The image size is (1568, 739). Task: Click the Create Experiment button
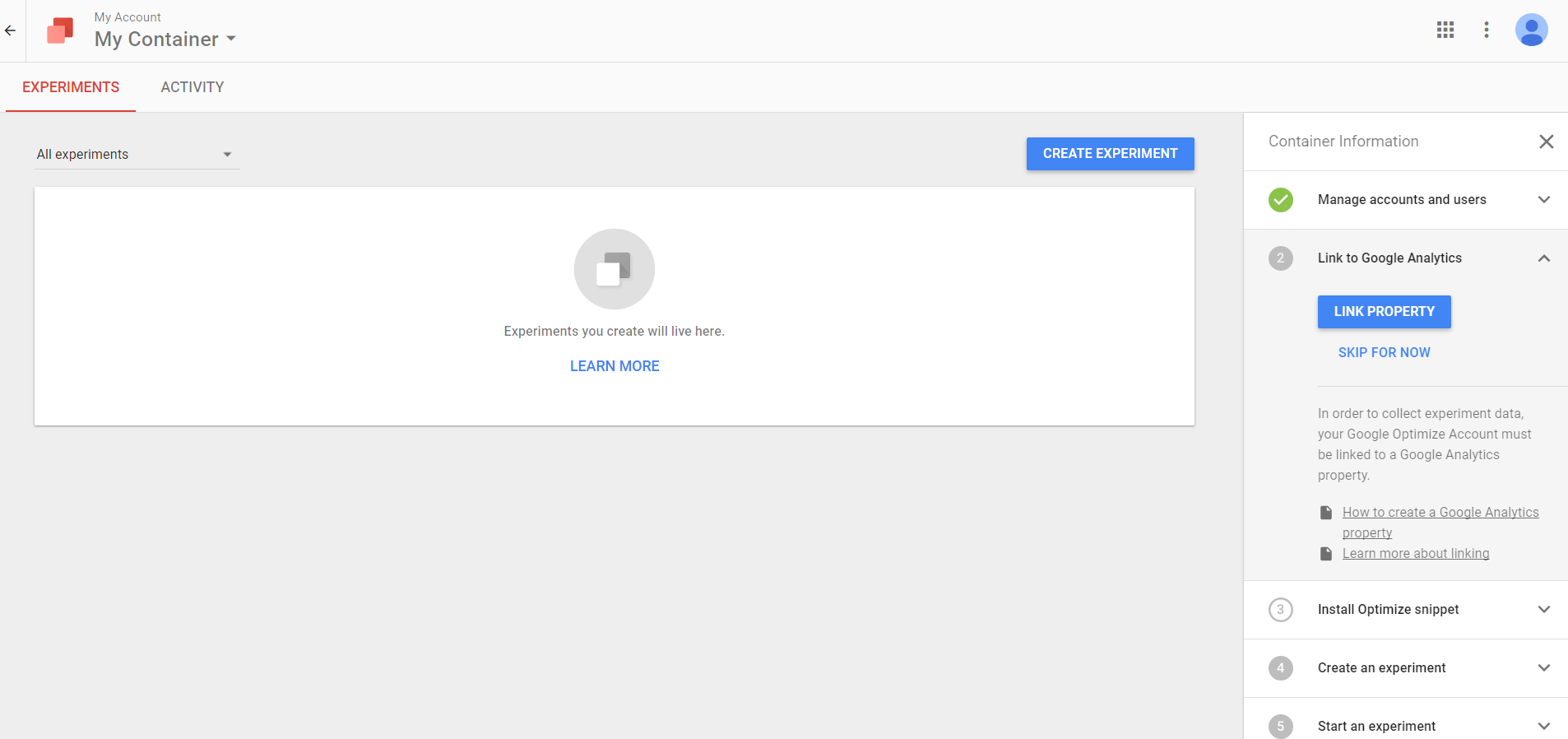pyautogui.click(x=1110, y=154)
